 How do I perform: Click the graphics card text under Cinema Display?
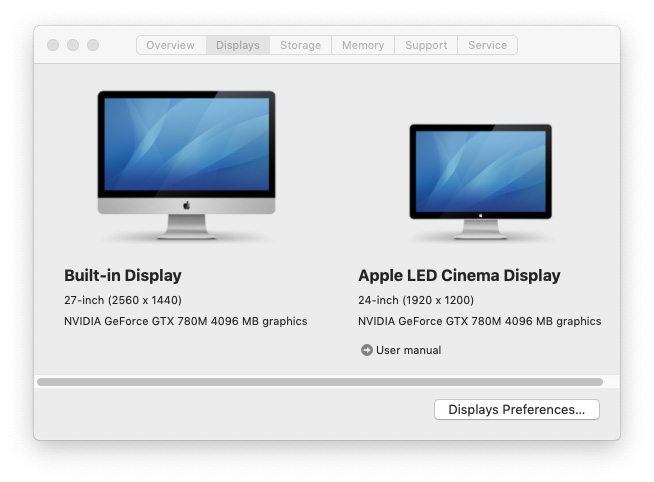(x=480, y=321)
